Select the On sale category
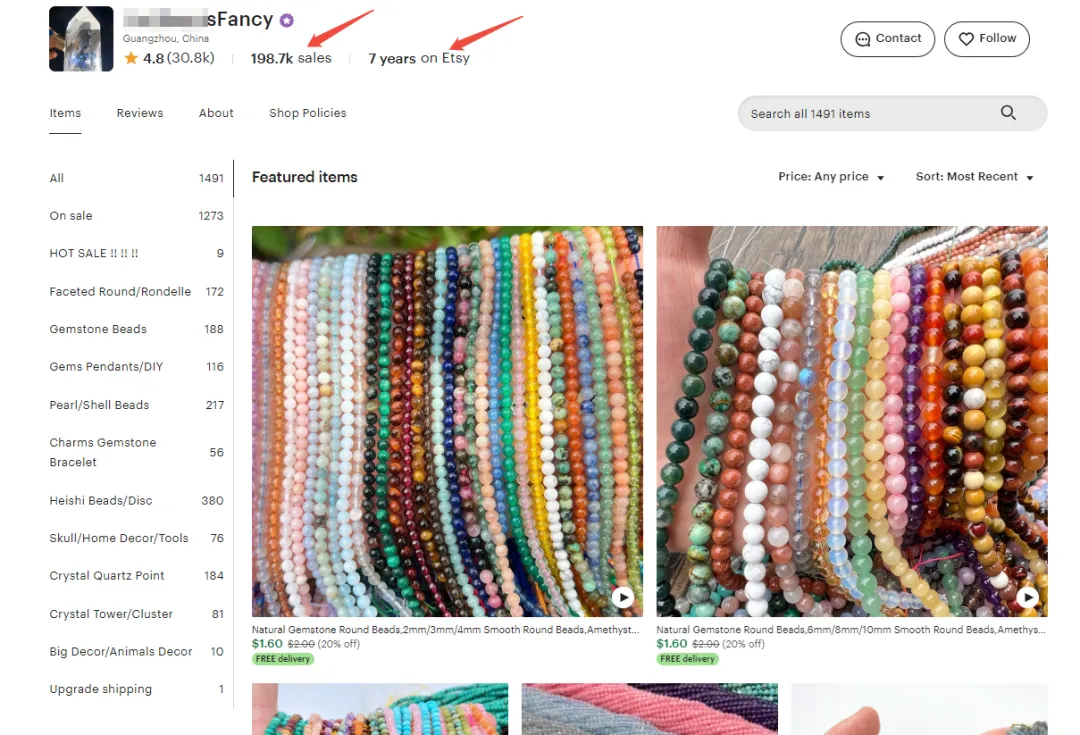This screenshot has width=1080, height=735. (136, 216)
